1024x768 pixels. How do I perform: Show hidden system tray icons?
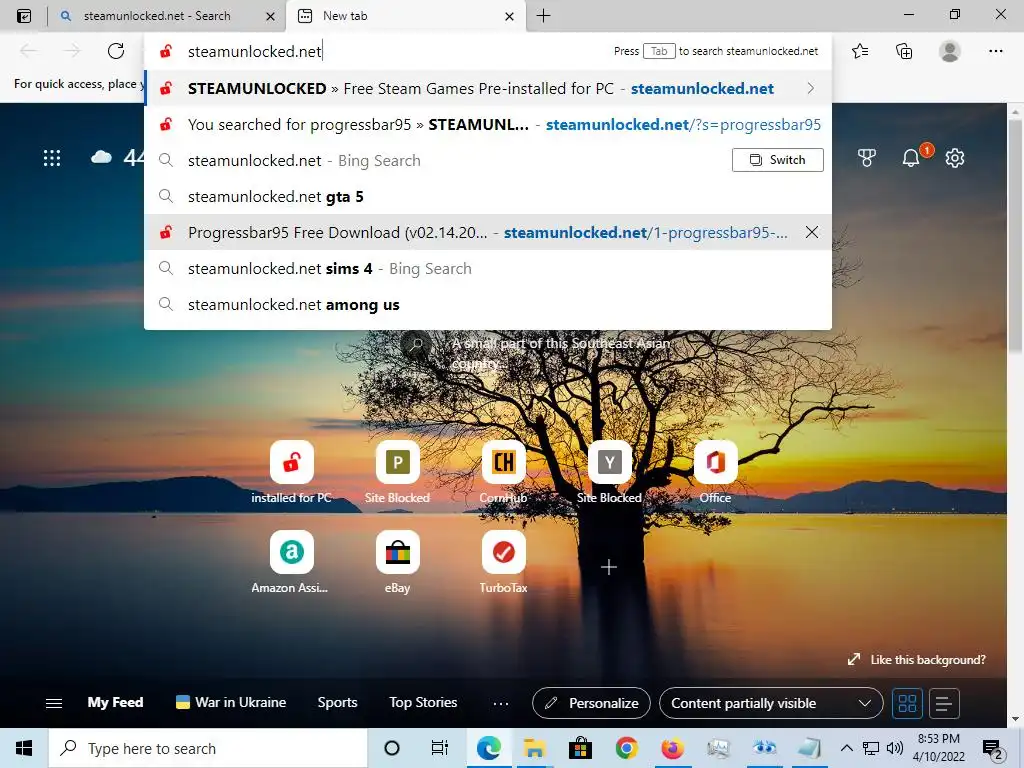[846, 748]
